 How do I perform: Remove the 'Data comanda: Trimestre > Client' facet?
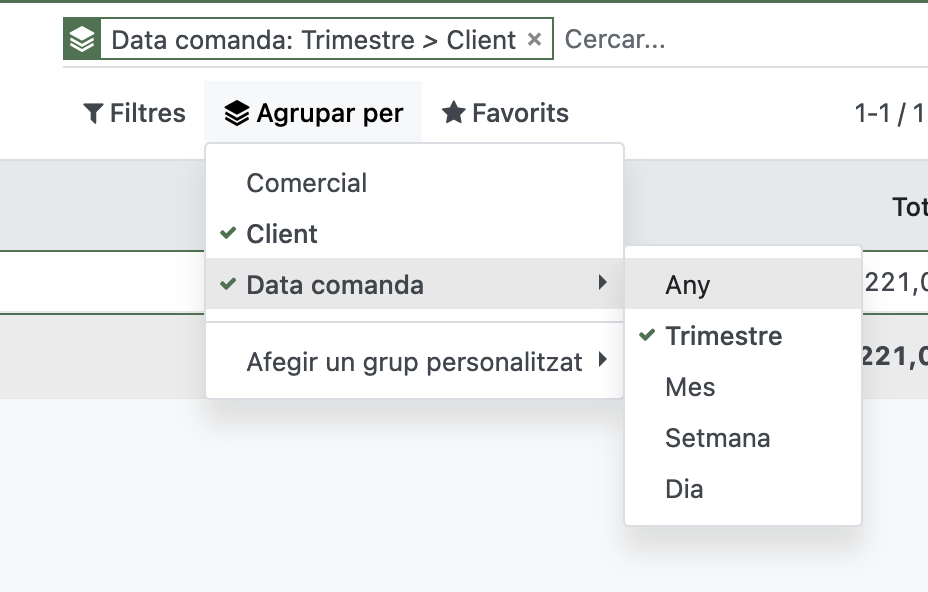pos(534,40)
